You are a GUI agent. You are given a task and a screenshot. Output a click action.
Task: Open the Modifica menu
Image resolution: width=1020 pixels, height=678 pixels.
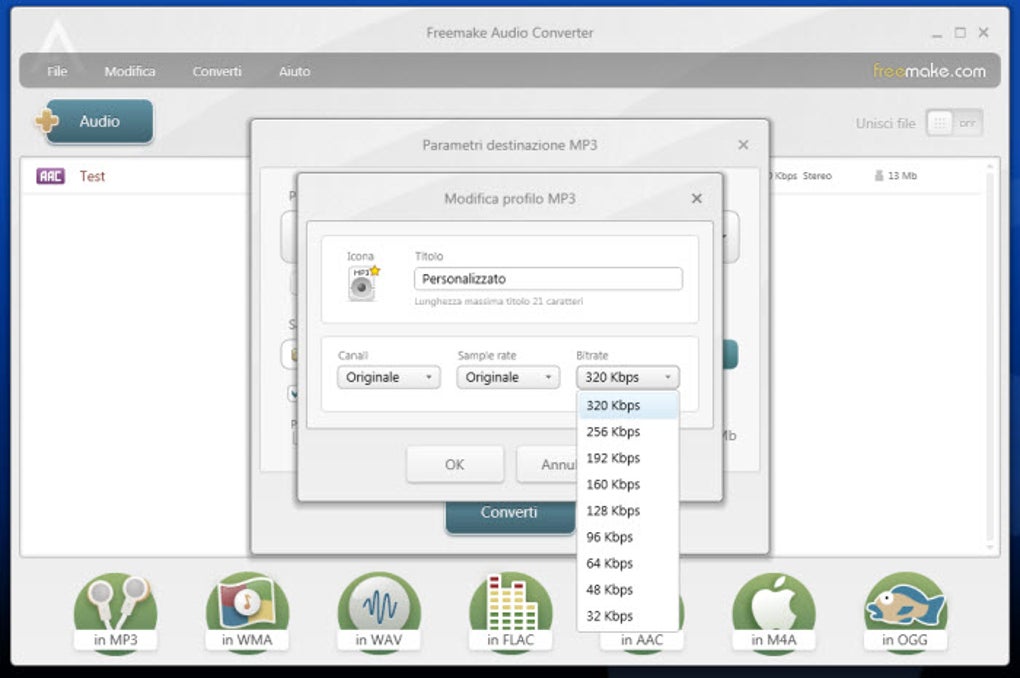coord(130,72)
